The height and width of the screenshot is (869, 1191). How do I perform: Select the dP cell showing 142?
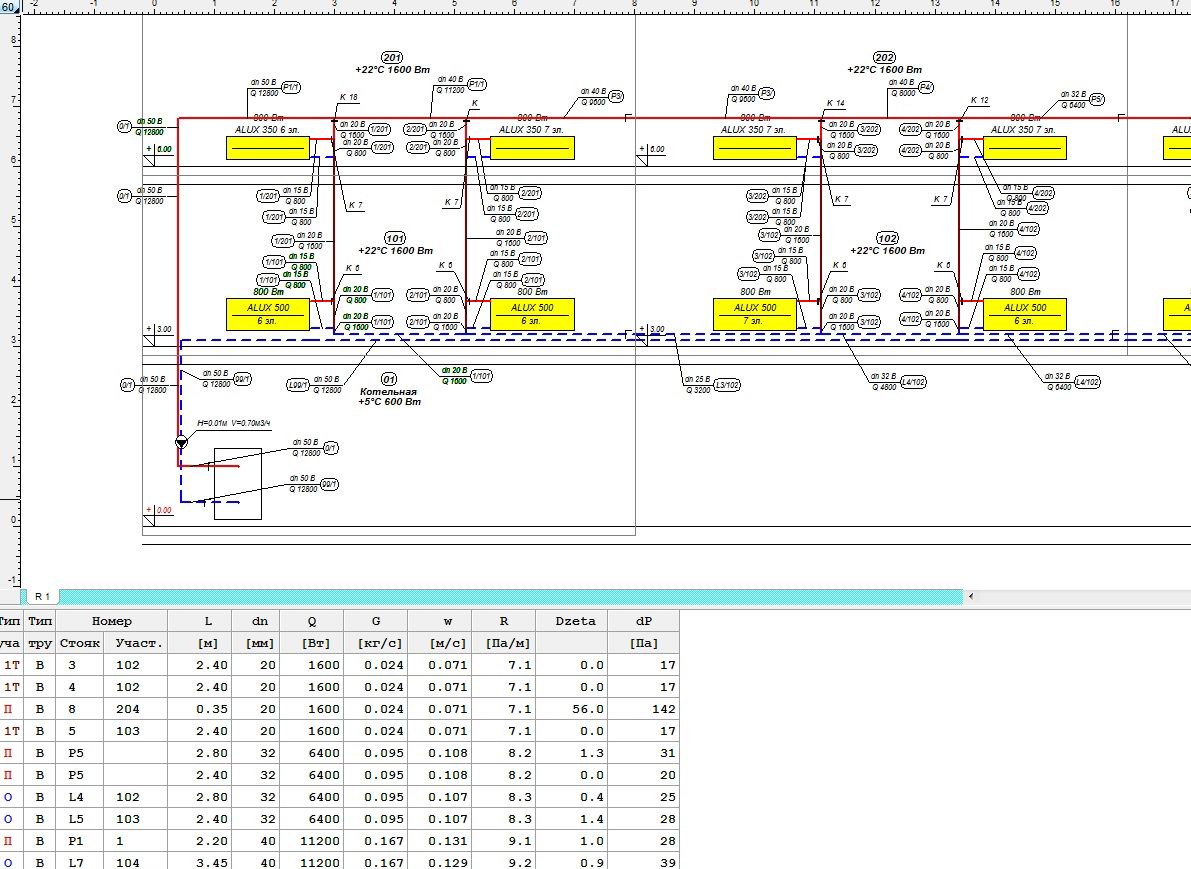tap(645, 709)
